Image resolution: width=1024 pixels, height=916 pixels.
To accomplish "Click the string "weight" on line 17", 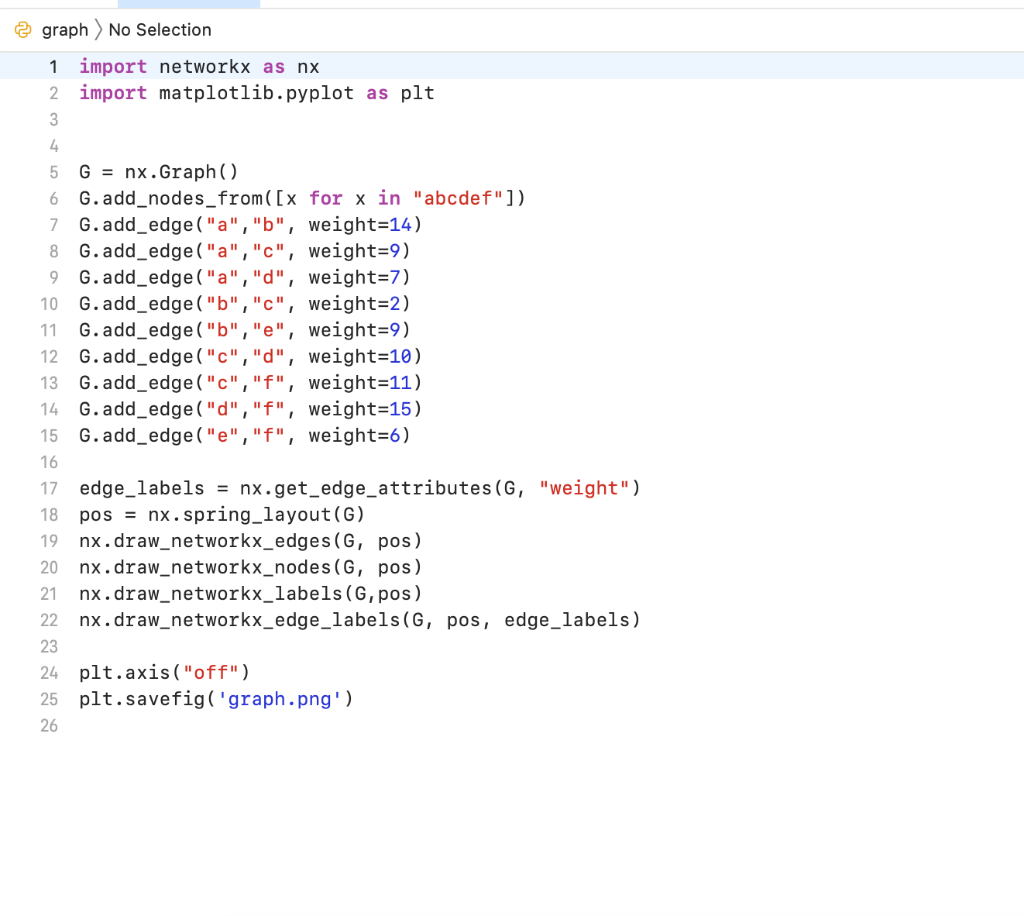I will click(x=584, y=489).
